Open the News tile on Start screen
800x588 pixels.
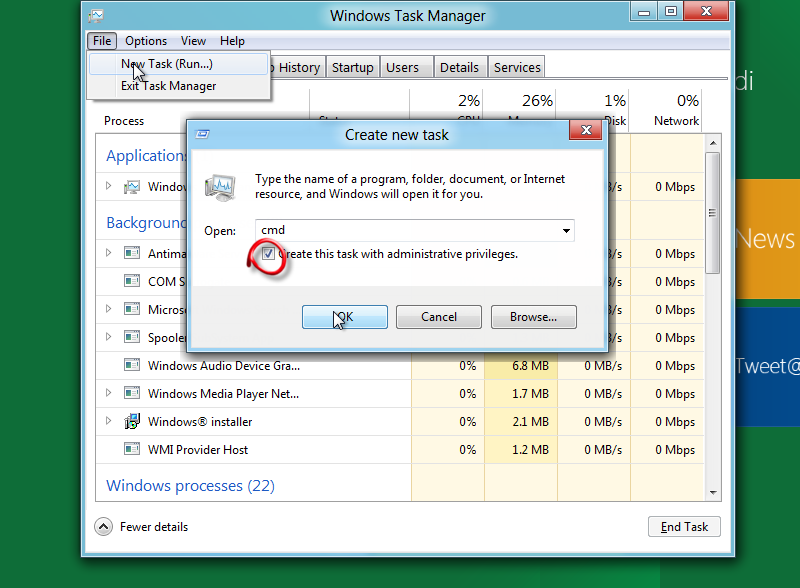point(767,239)
